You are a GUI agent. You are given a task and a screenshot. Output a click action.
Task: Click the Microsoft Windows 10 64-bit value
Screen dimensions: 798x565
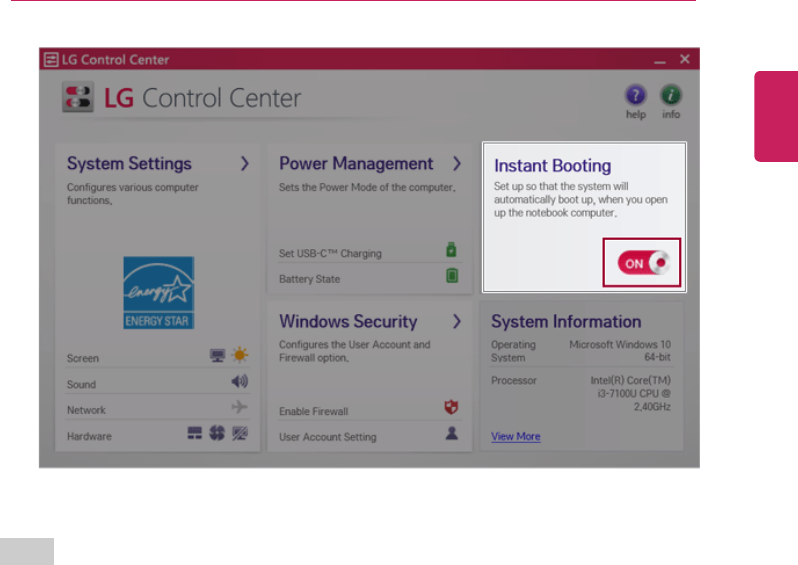pyautogui.click(x=620, y=351)
